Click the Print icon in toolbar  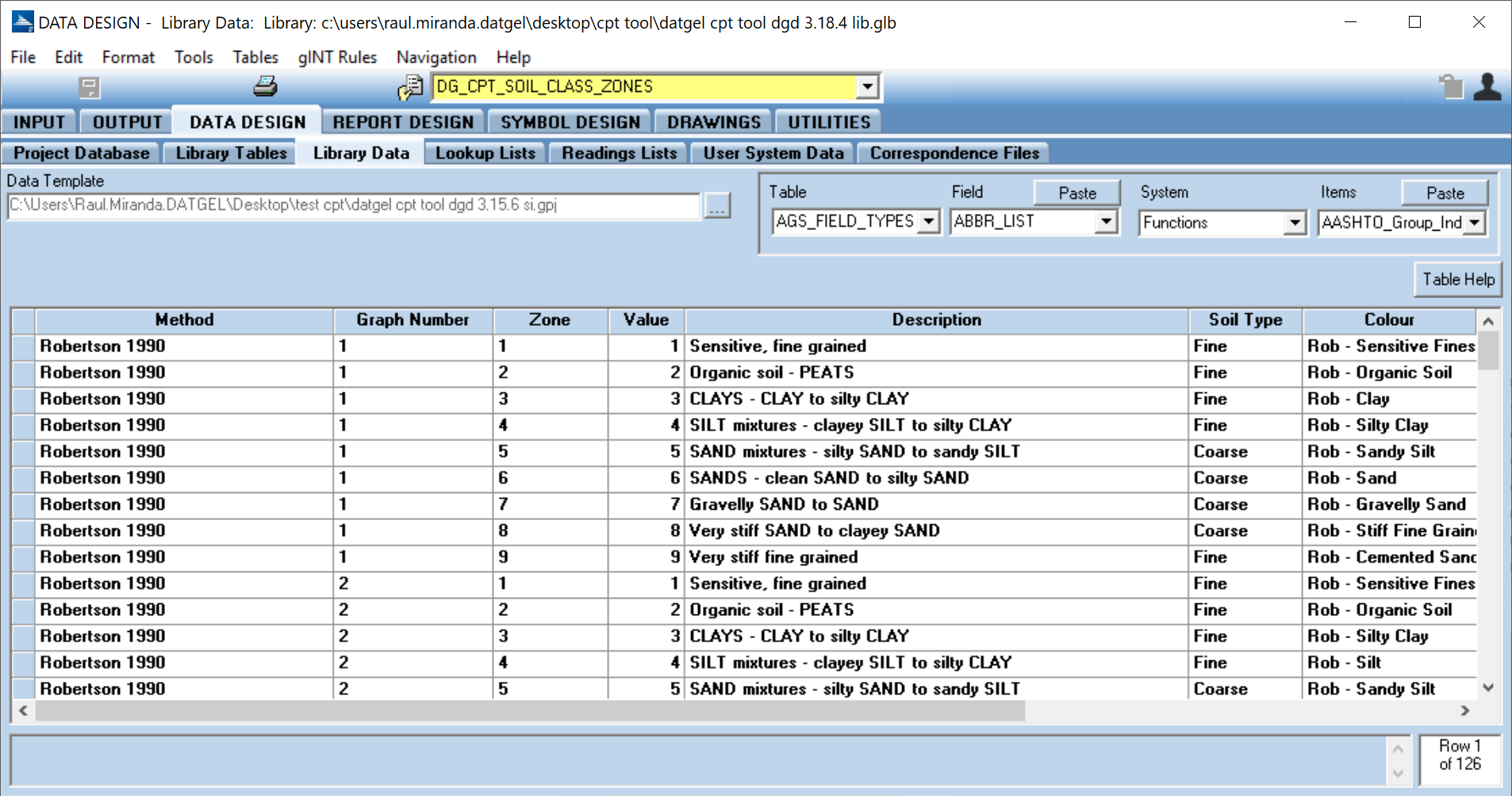click(x=265, y=86)
